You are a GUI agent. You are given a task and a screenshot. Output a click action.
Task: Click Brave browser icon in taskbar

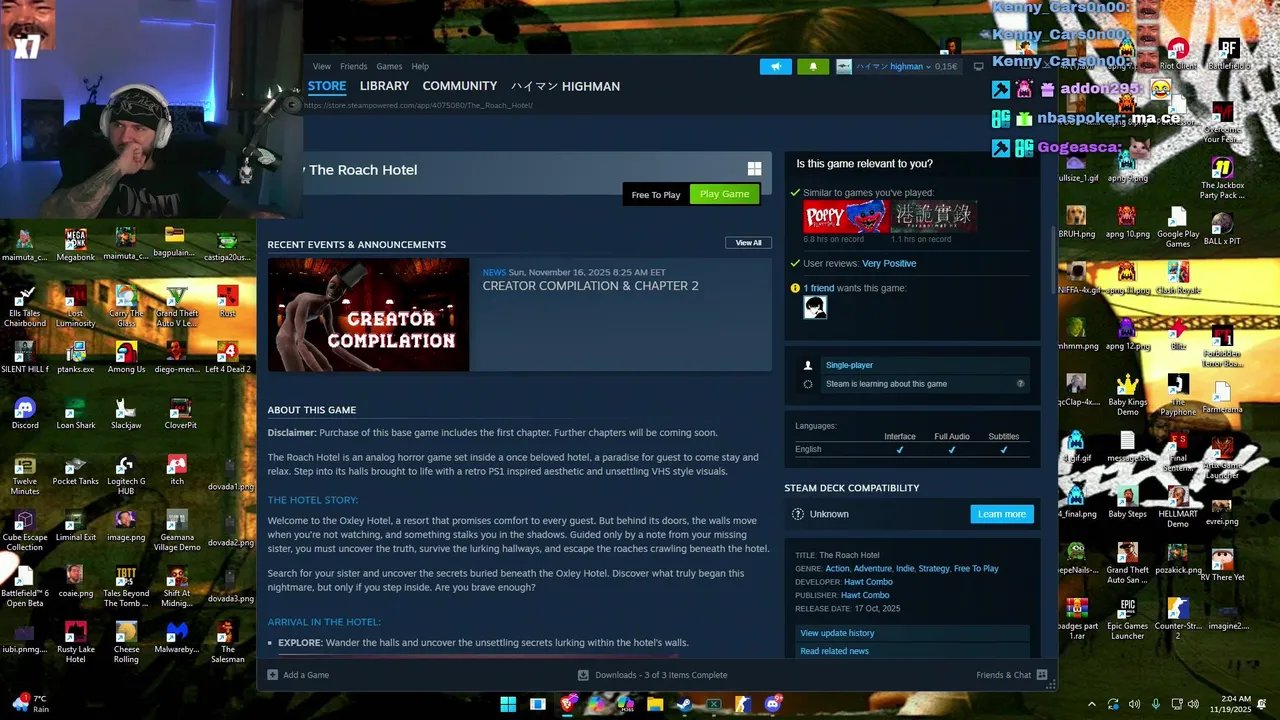(567, 704)
